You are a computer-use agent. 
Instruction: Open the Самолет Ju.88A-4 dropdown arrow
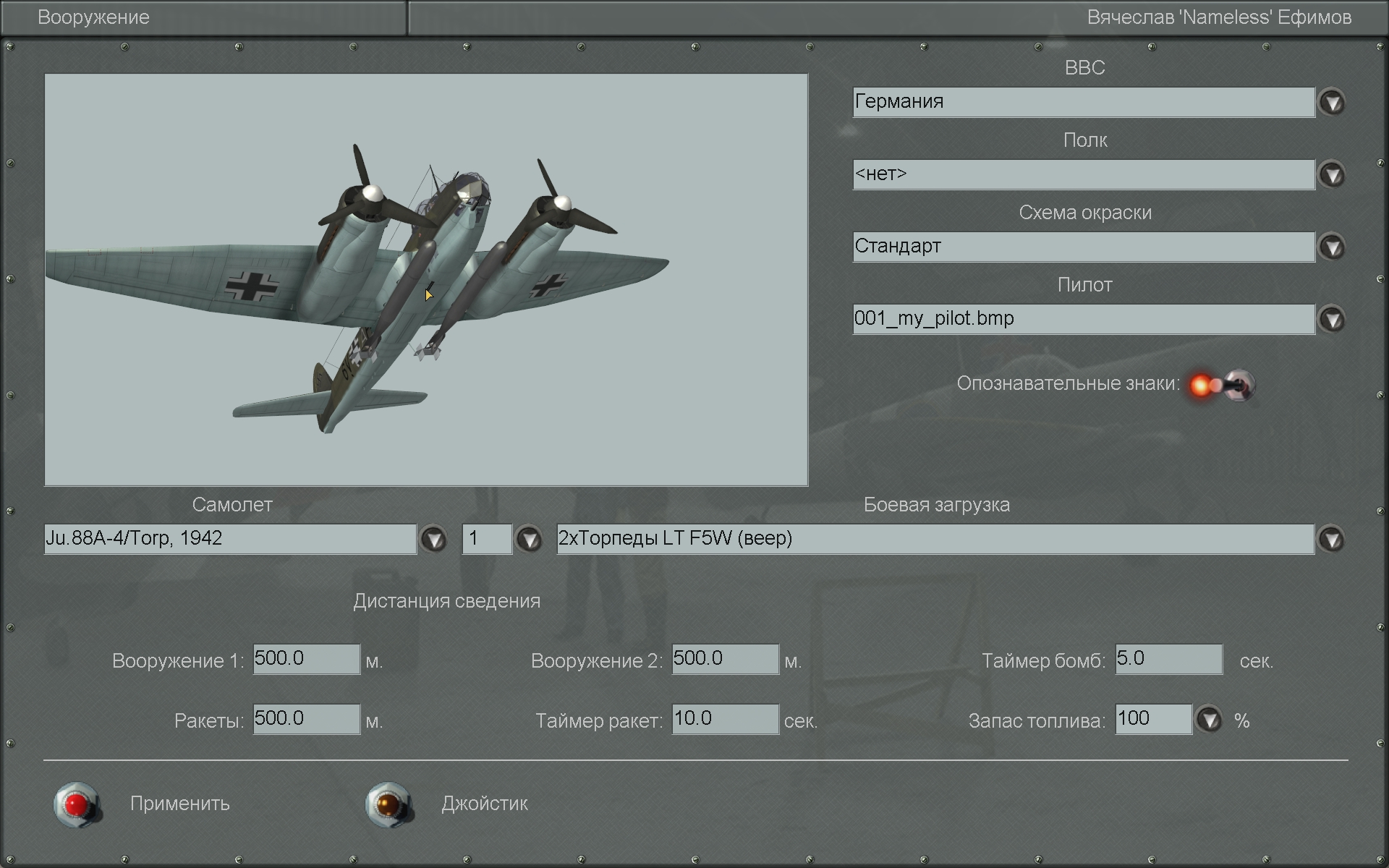pyautogui.click(x=433, y=540)
